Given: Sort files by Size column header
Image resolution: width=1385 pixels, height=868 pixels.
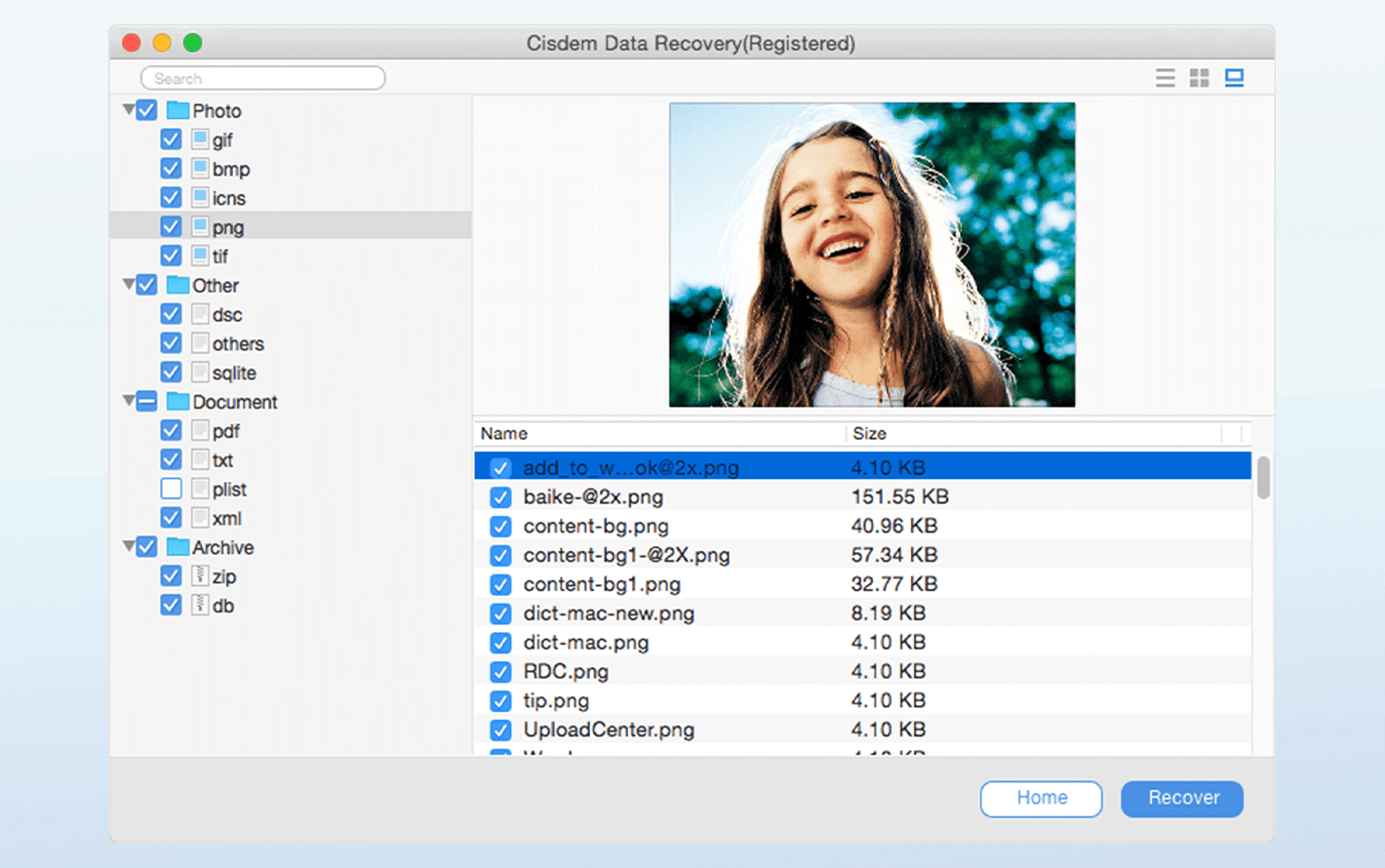Looking at the screenshot, I should click(869, 434).
